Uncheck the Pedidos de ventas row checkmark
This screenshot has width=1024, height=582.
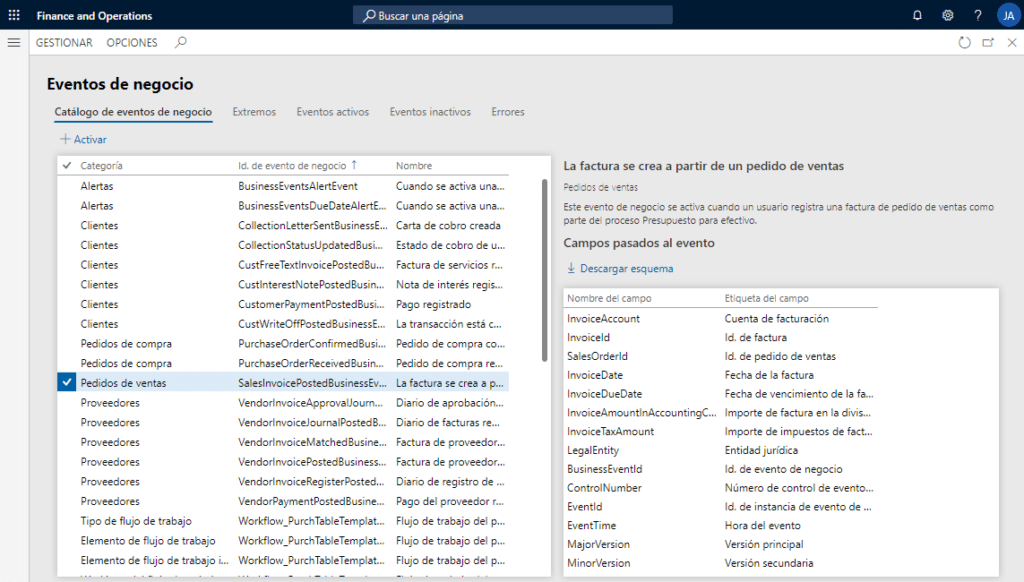pos(67,382)
